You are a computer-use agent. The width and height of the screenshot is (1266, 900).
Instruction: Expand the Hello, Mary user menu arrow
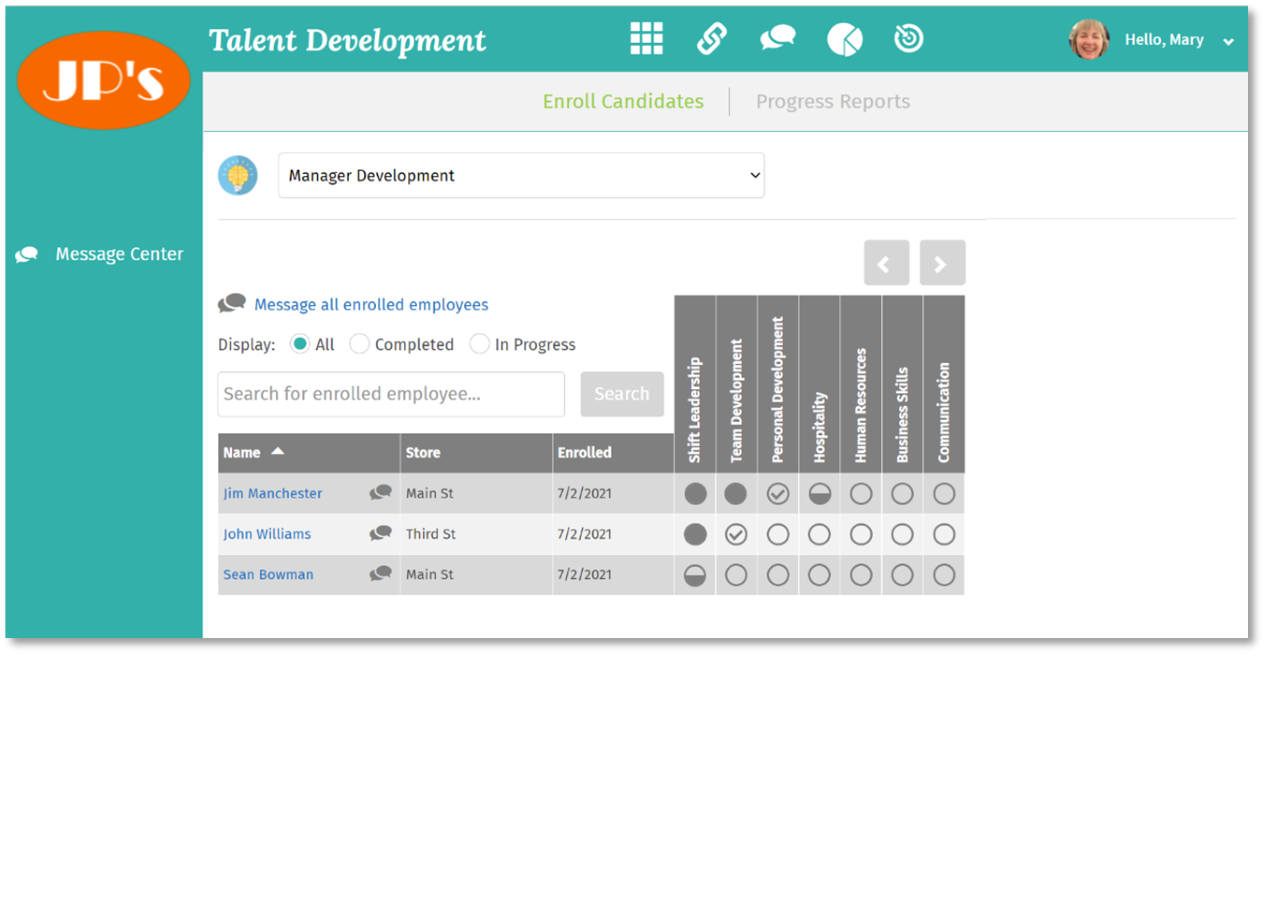1228,41
